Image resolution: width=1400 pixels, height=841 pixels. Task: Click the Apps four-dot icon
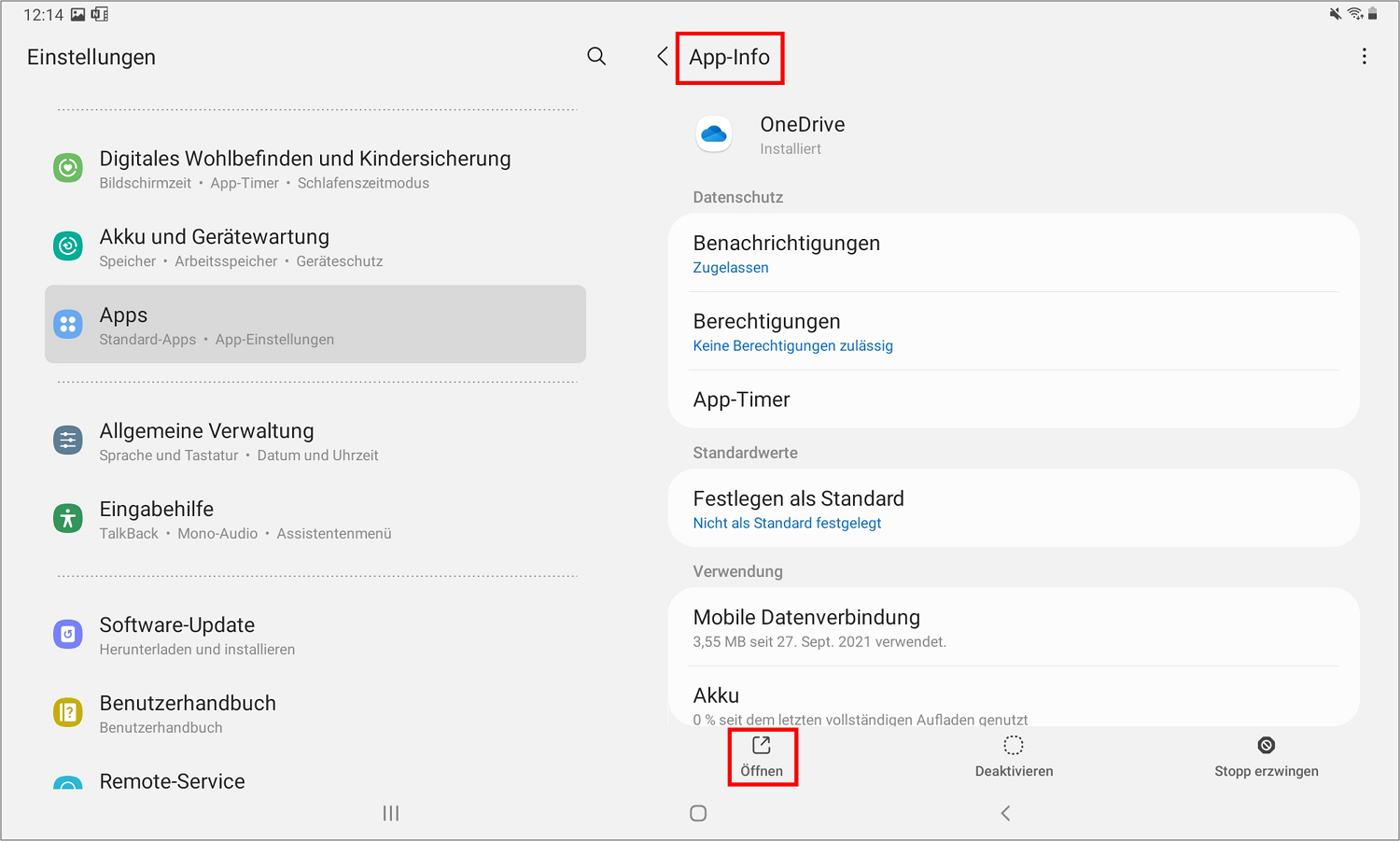pyautogui.click(x=68, y=325)
